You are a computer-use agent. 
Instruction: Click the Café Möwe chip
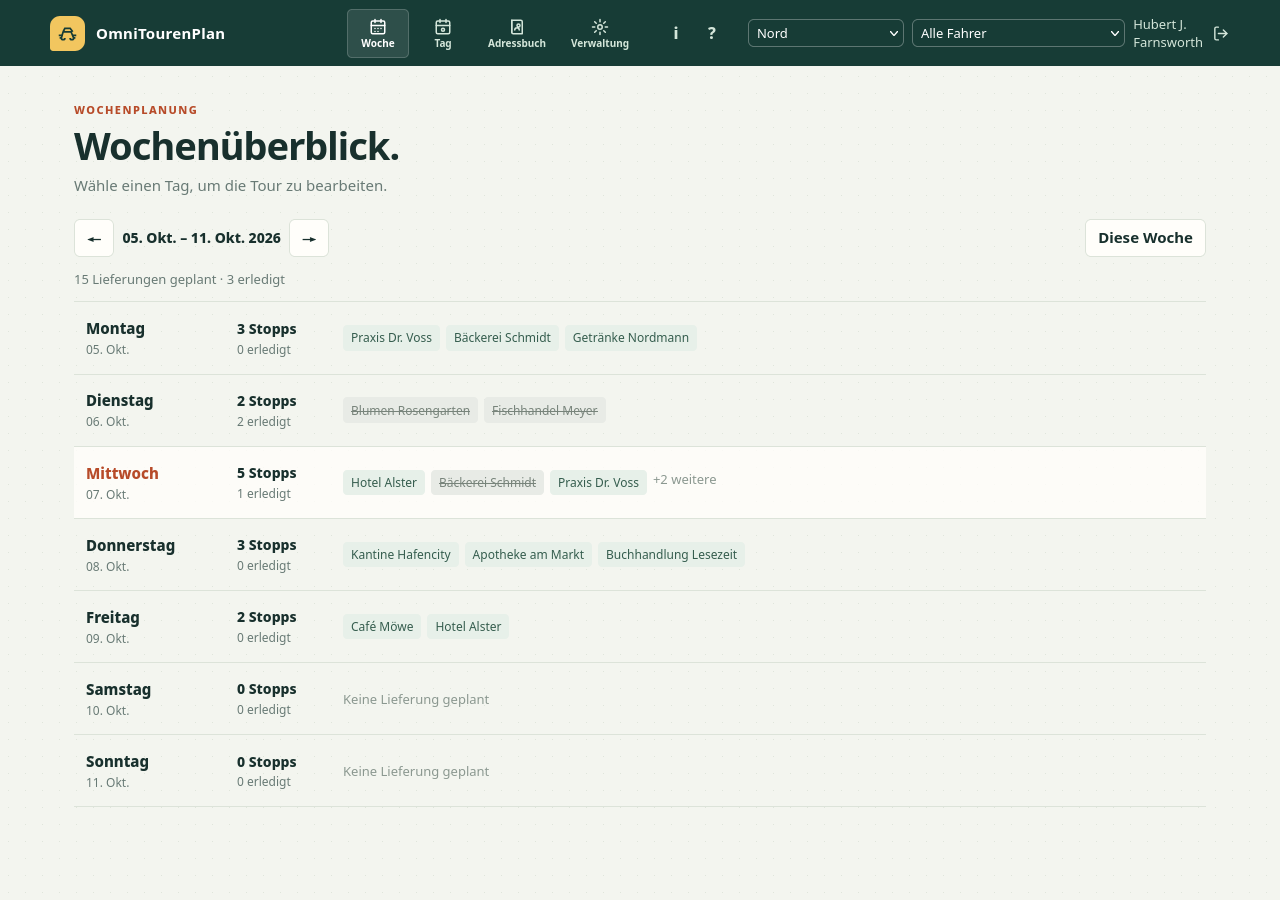[x=382, y=626]
